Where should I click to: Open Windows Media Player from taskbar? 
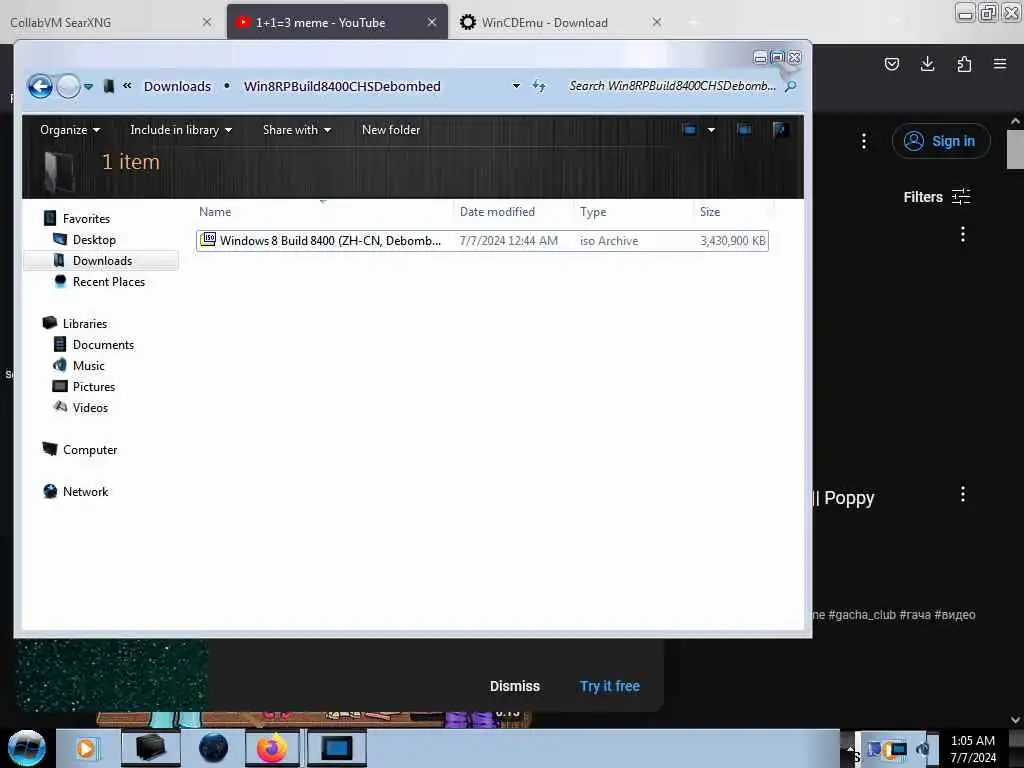click(86, 748)
